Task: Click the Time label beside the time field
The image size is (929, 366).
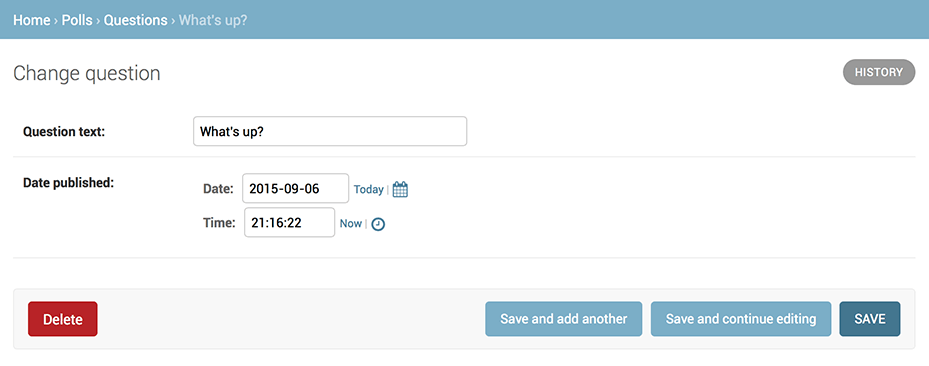Action: pyautogui.click(x=219, y=223)
